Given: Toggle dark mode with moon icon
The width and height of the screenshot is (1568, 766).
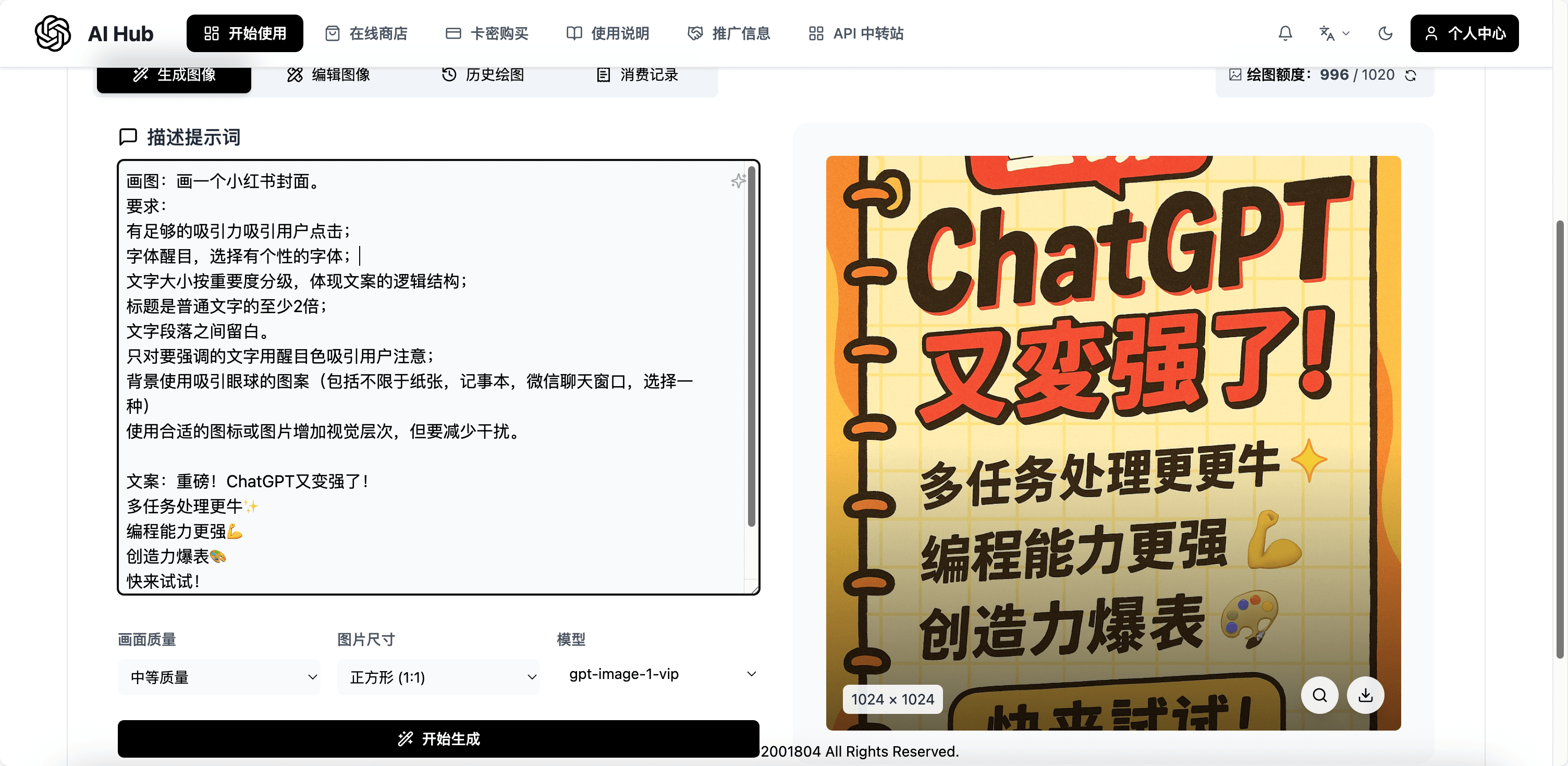Looking at the screenshot, I should coord(1386,33).
